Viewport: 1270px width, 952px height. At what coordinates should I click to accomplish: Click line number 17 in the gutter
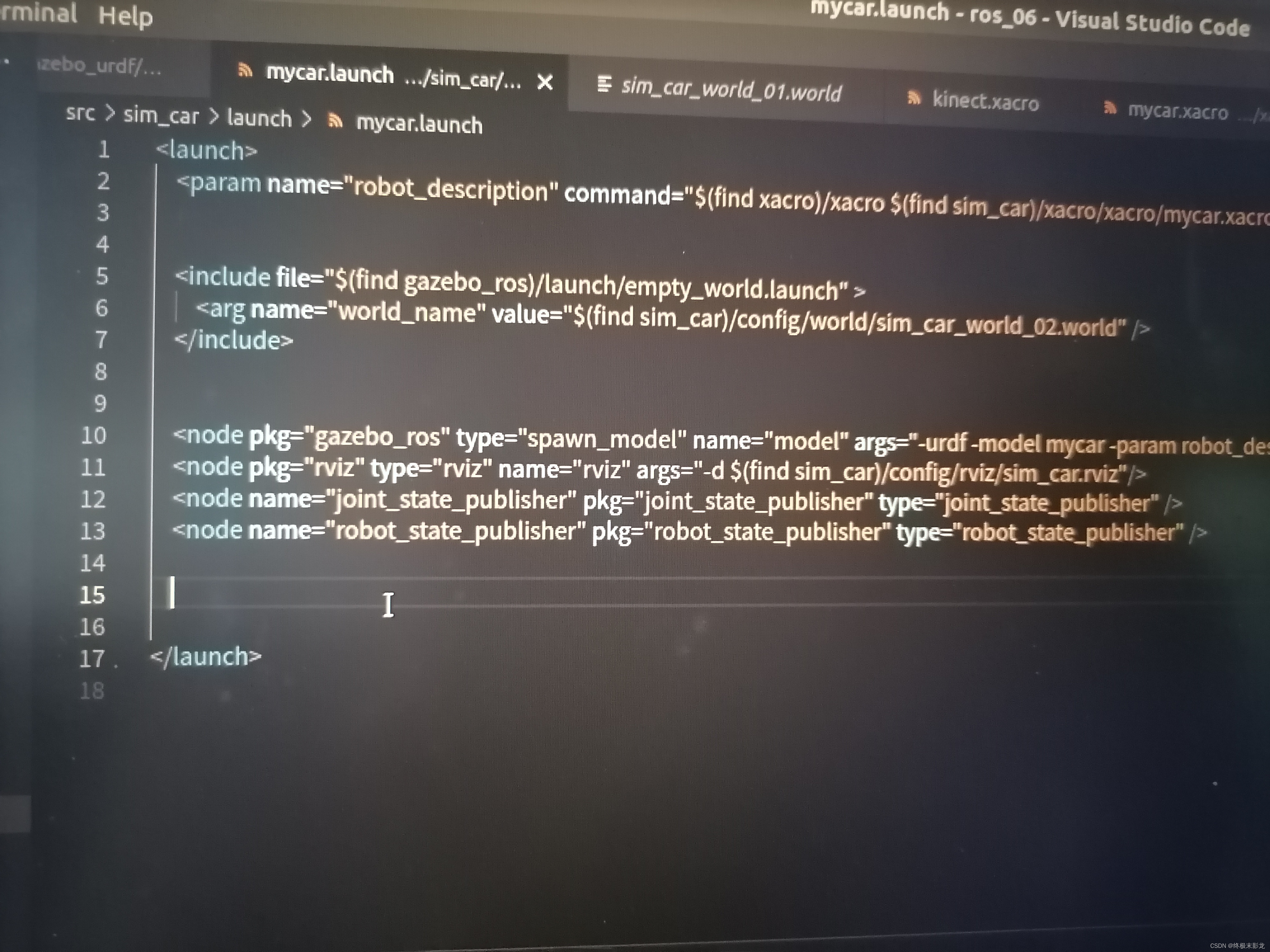tap(92, 658)
